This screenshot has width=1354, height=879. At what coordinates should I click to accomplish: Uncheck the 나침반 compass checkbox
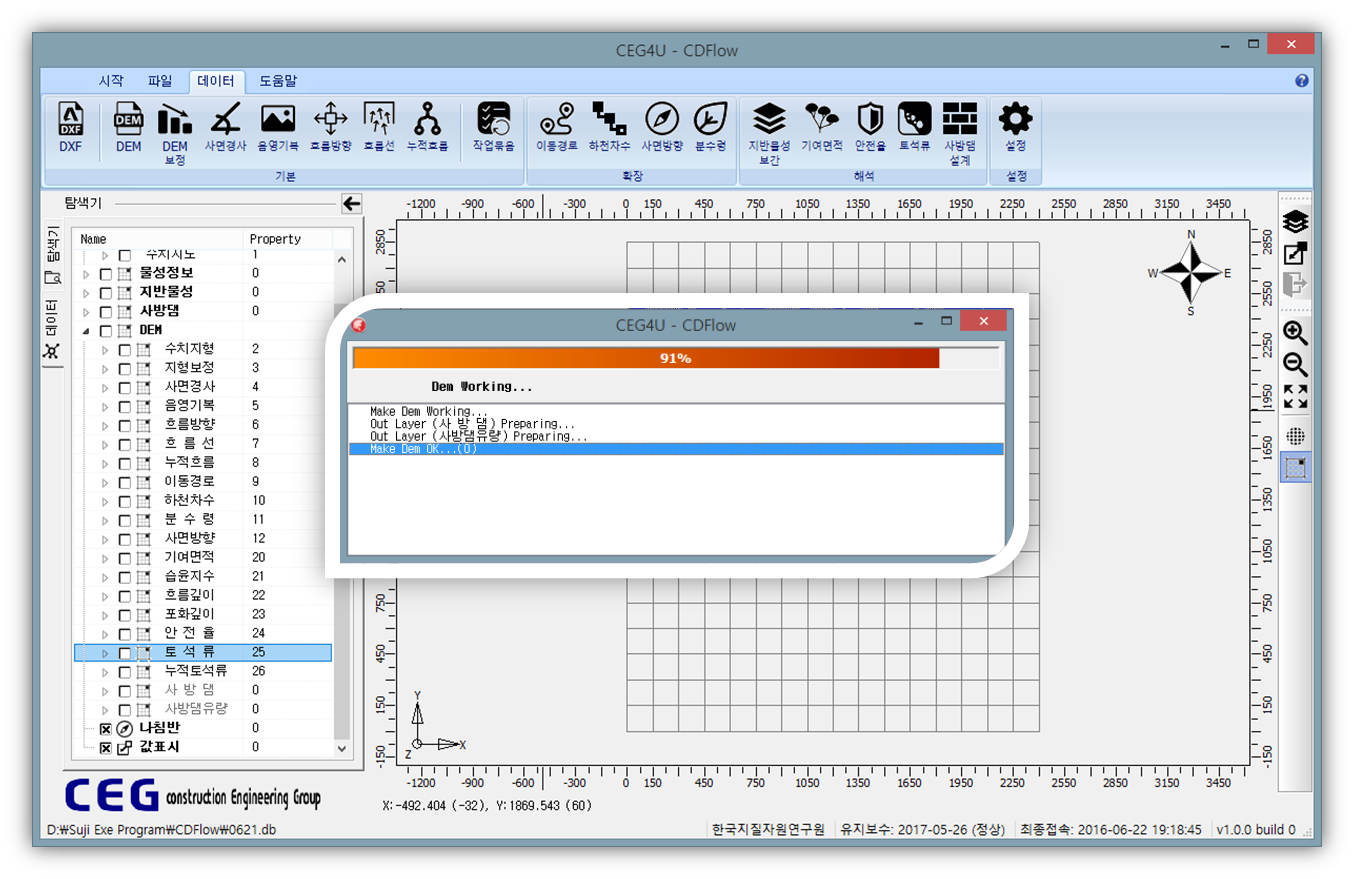106,729
